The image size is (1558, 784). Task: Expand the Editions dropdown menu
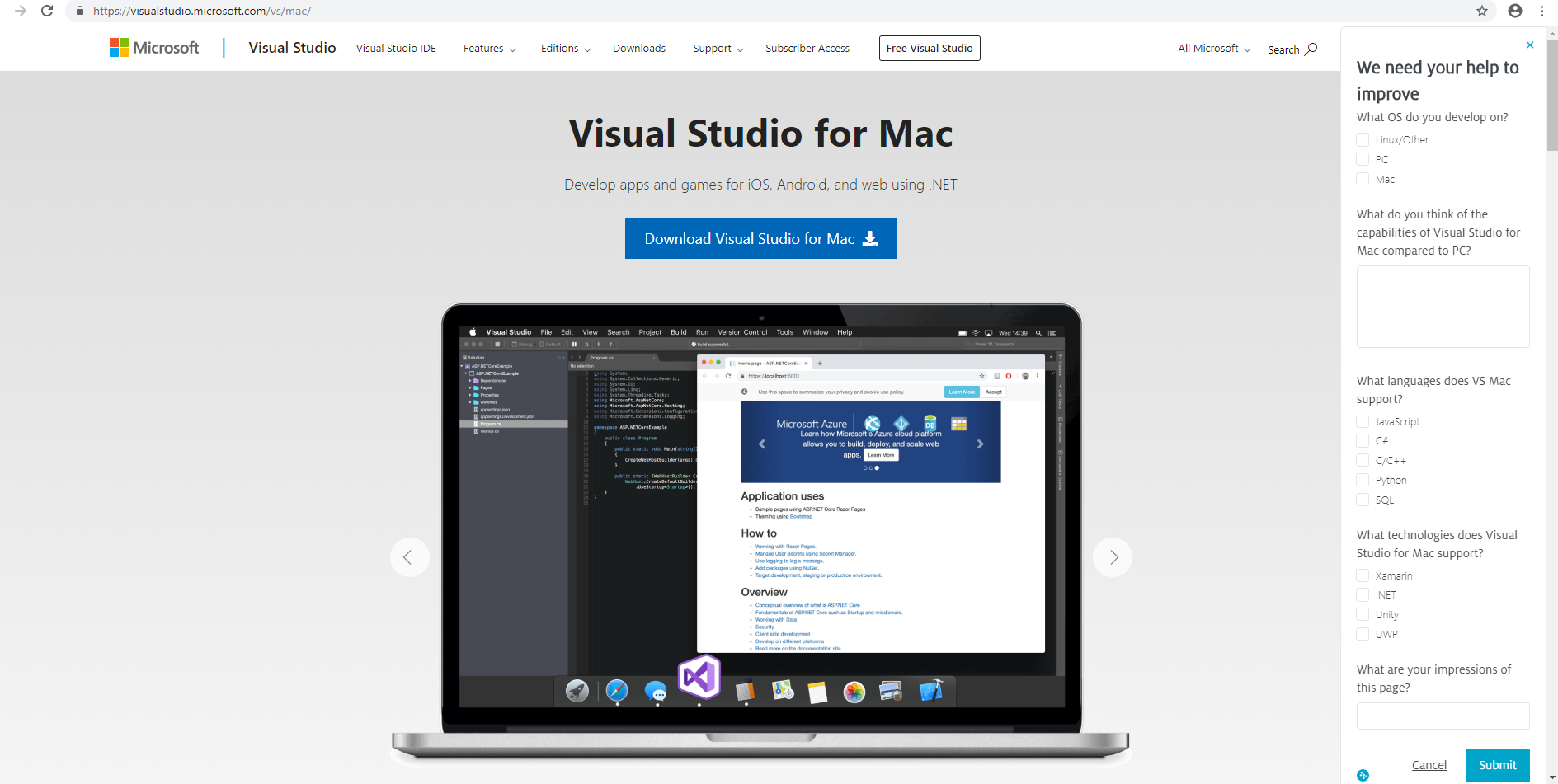coord(566,49)
